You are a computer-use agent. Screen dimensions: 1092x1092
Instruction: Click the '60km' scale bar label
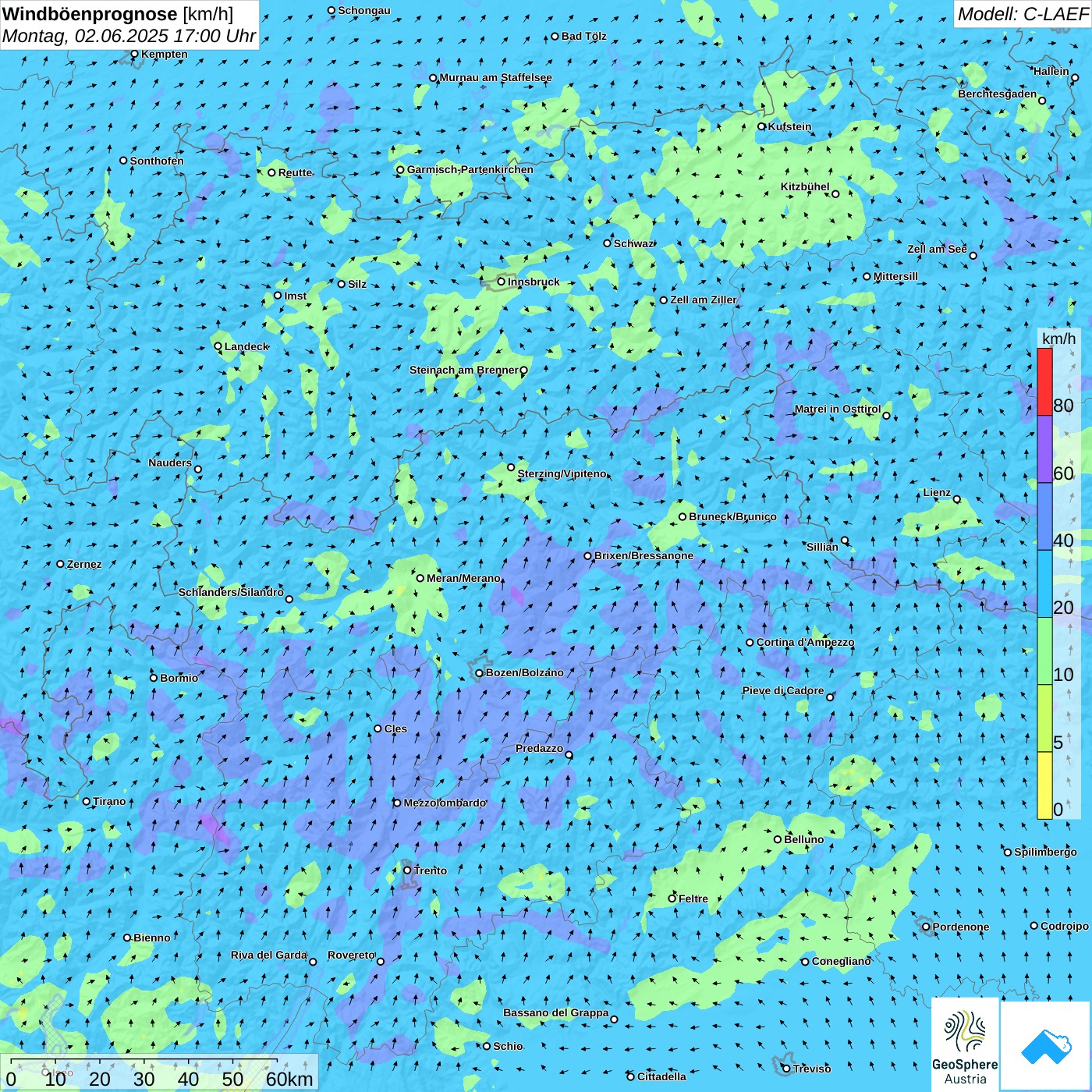coord(289,1079)
